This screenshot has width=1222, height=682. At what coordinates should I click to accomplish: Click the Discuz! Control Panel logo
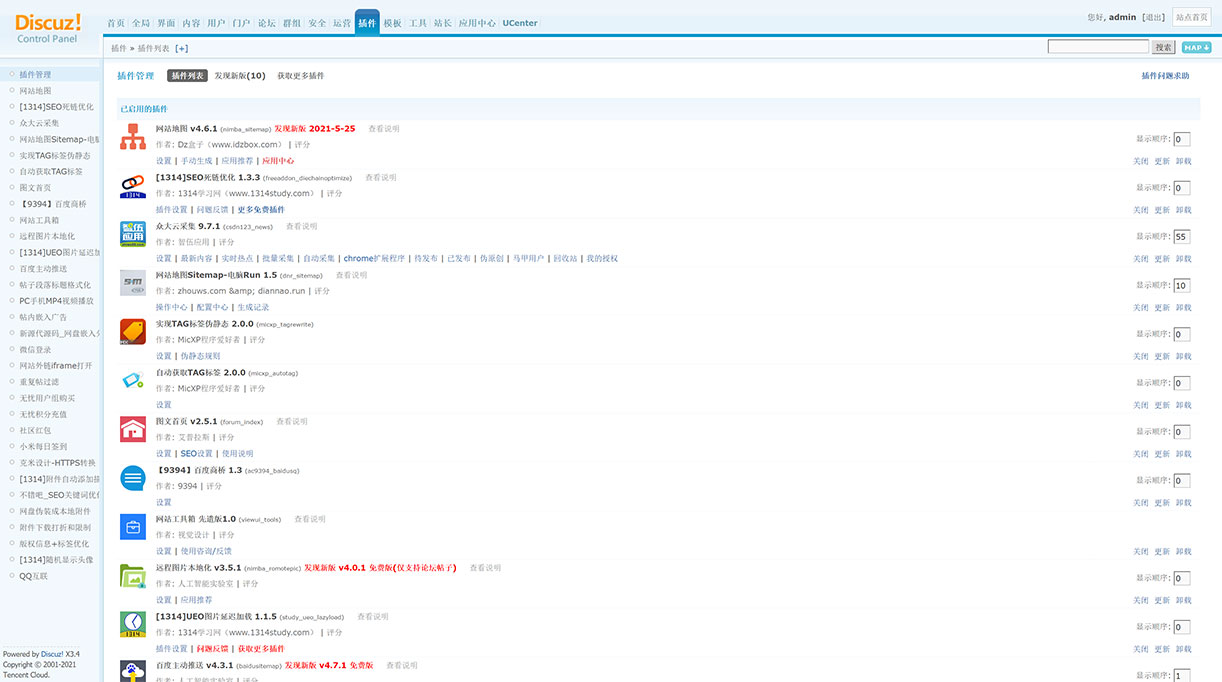(49, 27)
